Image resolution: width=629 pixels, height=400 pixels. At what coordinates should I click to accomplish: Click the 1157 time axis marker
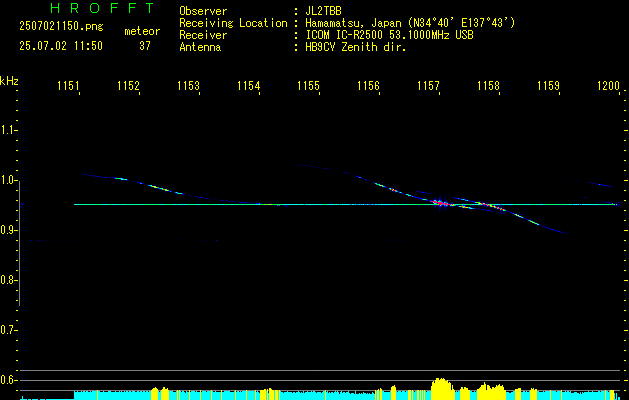(x=428, y=86)
